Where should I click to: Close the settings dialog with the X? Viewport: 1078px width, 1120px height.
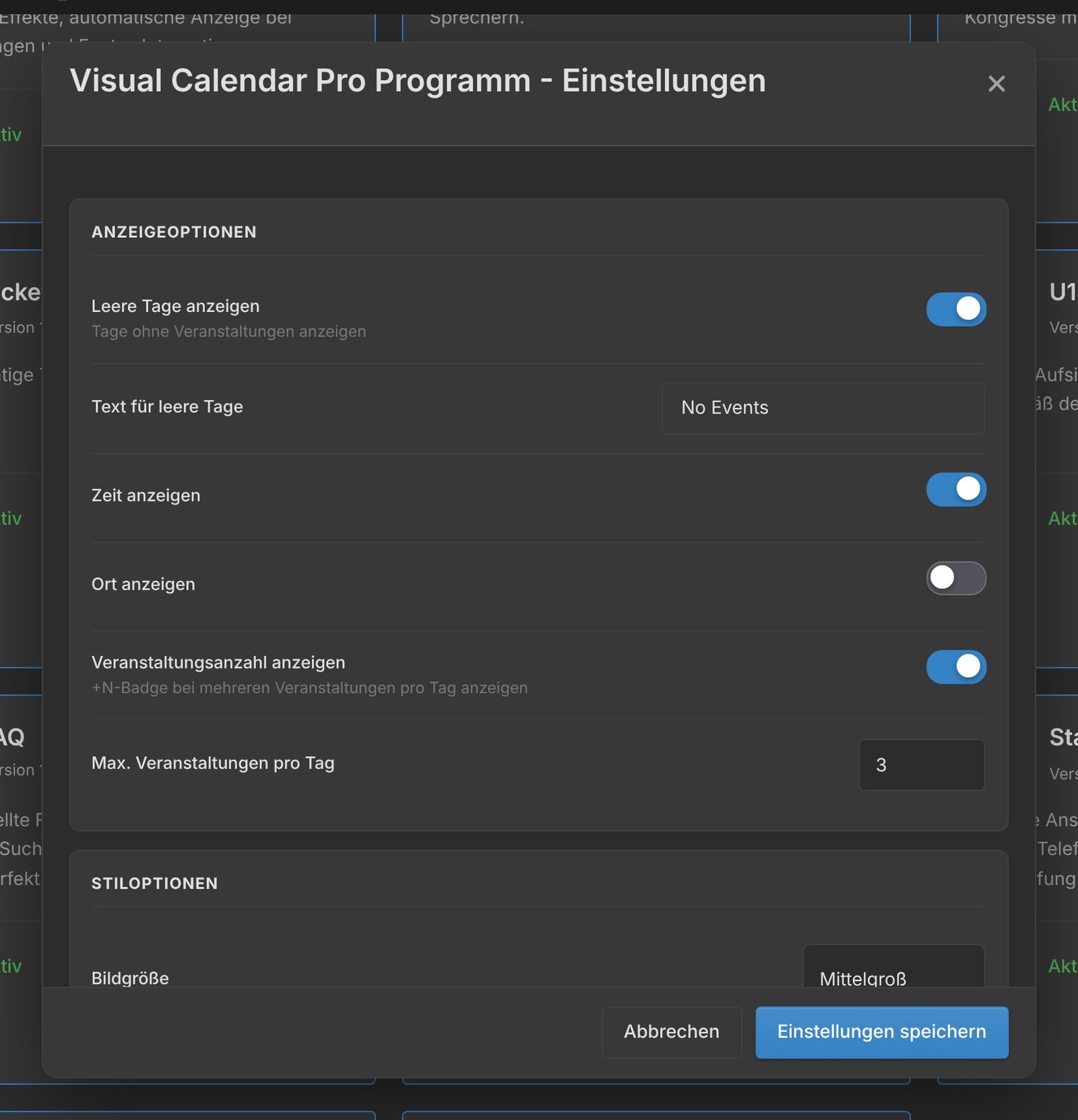pyautogui.click(x=996, y=84)
